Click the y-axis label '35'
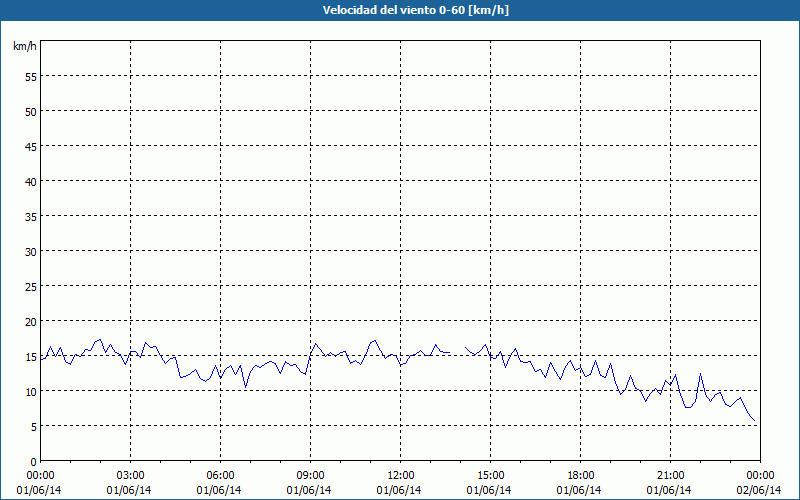 coord(31,216)
